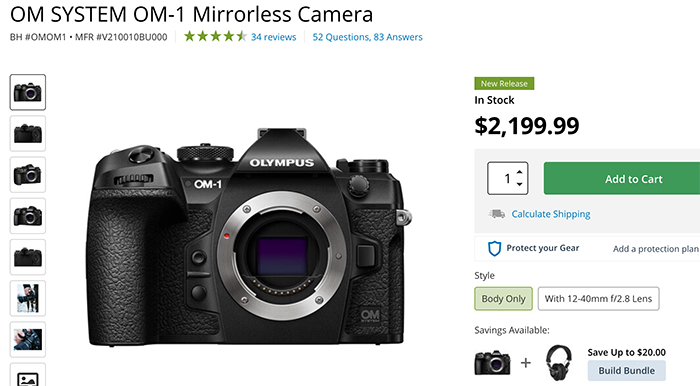Open the Build Bundle option
Screen dimensions: 700x386
click(626, 370)
